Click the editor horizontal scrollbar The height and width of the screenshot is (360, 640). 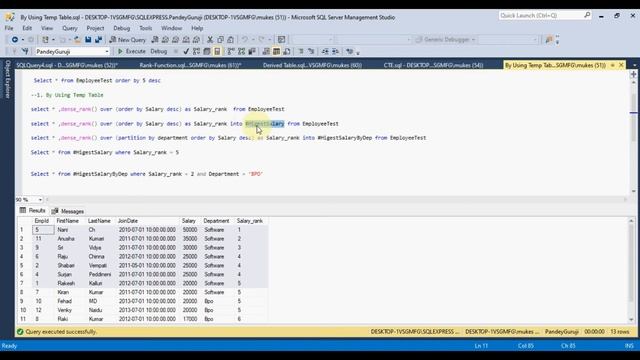click(336, 200)
